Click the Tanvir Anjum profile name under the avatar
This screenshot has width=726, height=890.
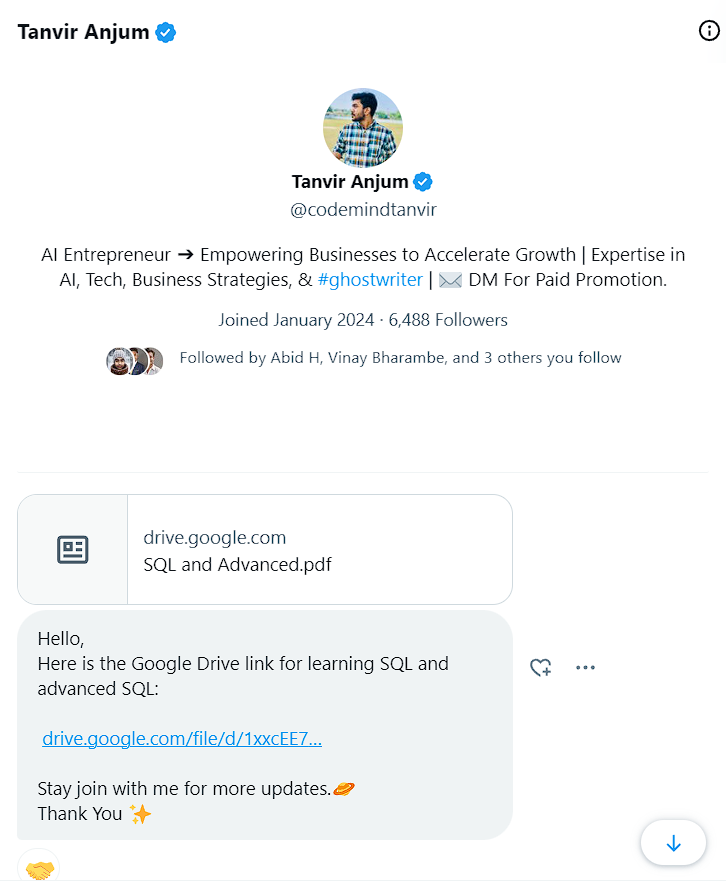pyautogui.click(x=350, y=181)
